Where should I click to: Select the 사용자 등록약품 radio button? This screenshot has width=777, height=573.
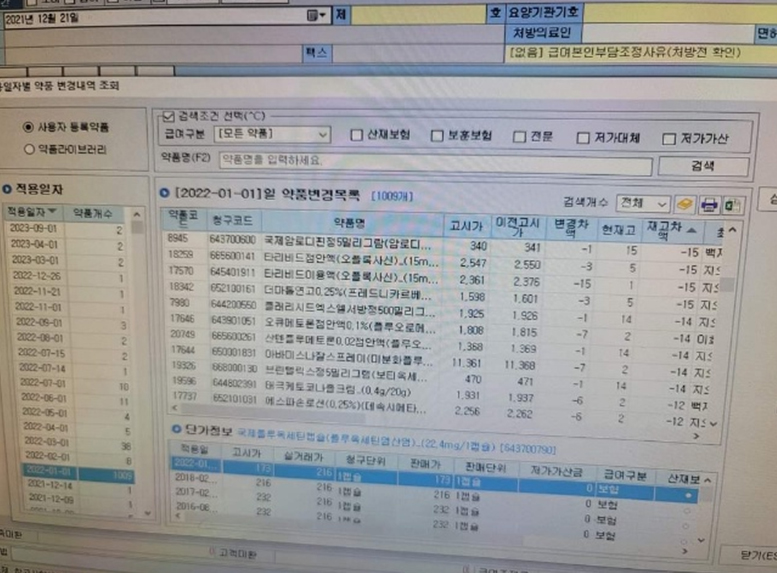[28, 127]
